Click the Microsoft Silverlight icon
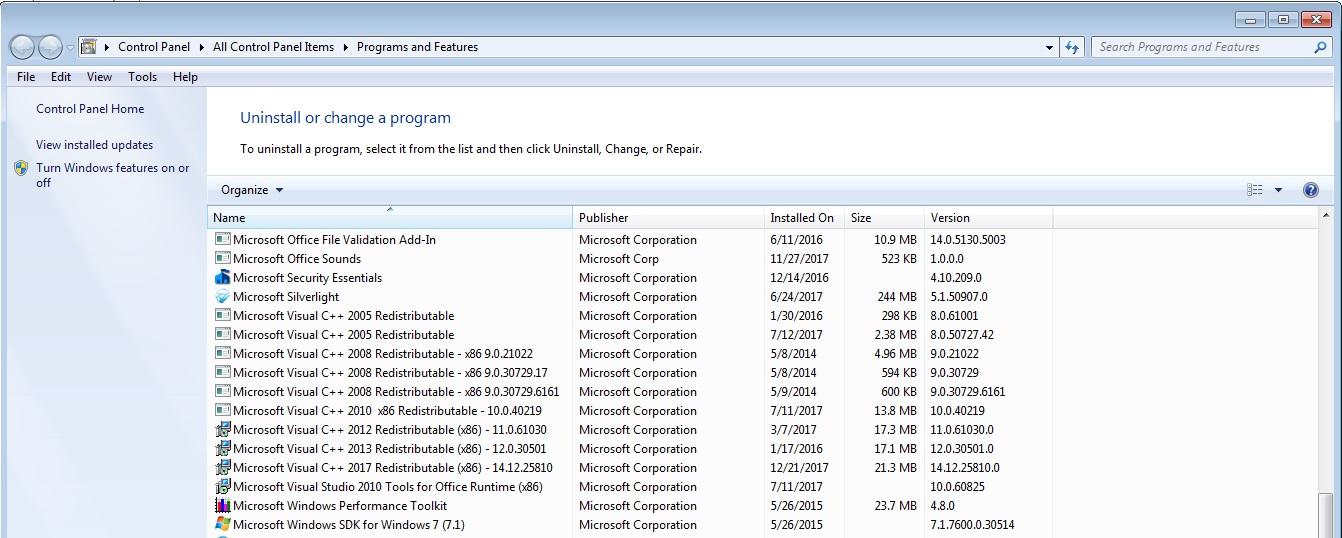Image resolution: width=1342 pixels, height=538 pixels. pos(223,297)
